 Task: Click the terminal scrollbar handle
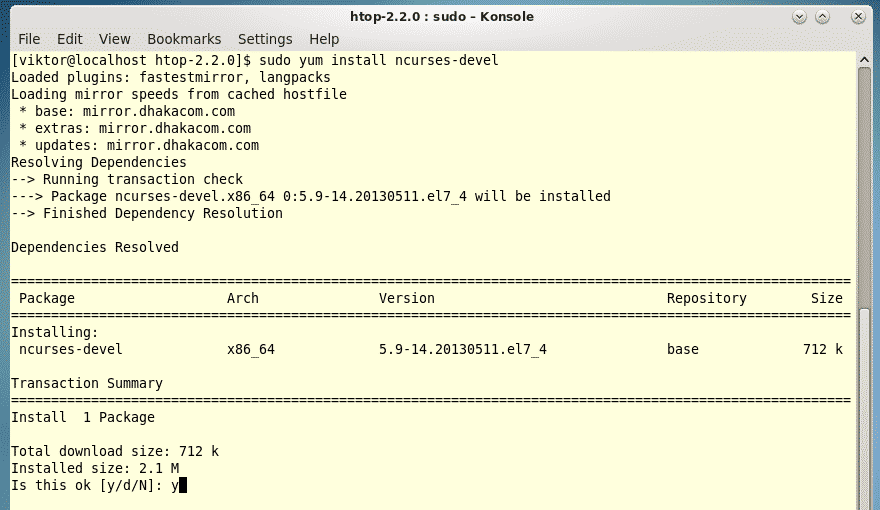point(864,408)
